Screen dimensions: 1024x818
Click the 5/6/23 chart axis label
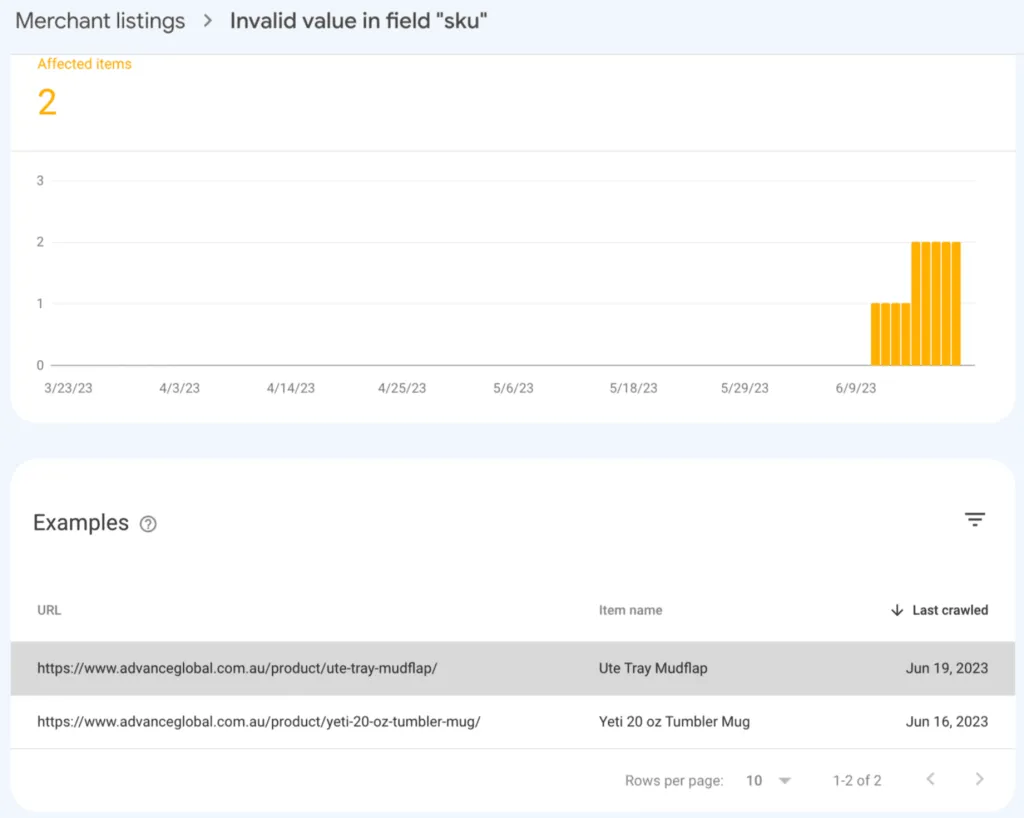tap(513, 388)
